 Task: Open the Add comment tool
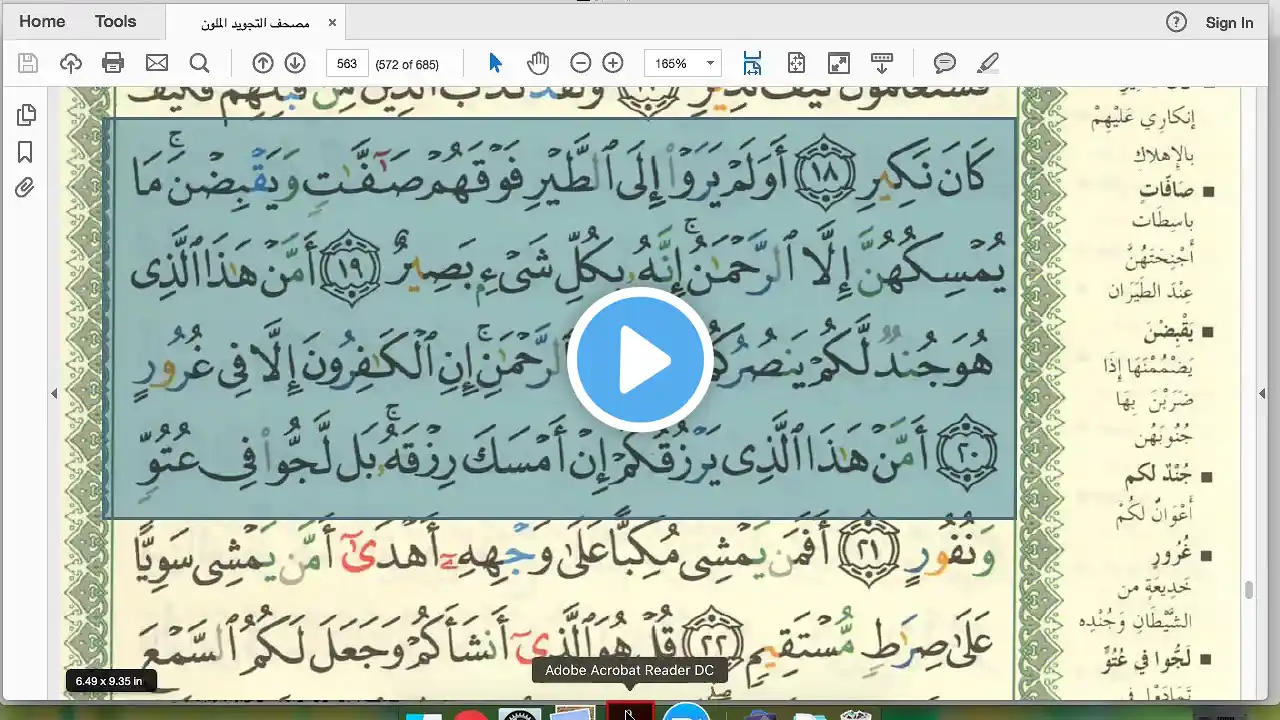(945, 63)
